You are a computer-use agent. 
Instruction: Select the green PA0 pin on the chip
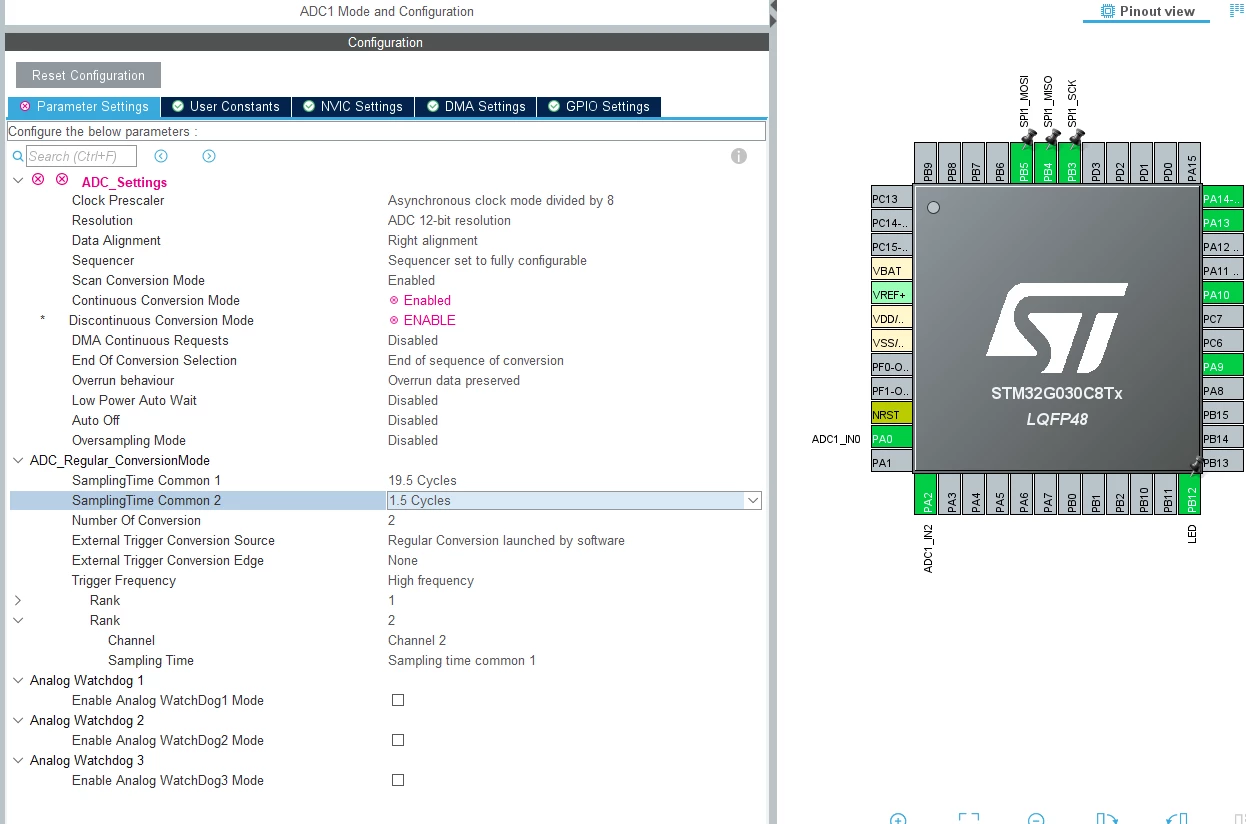click(x=891, y=439)
